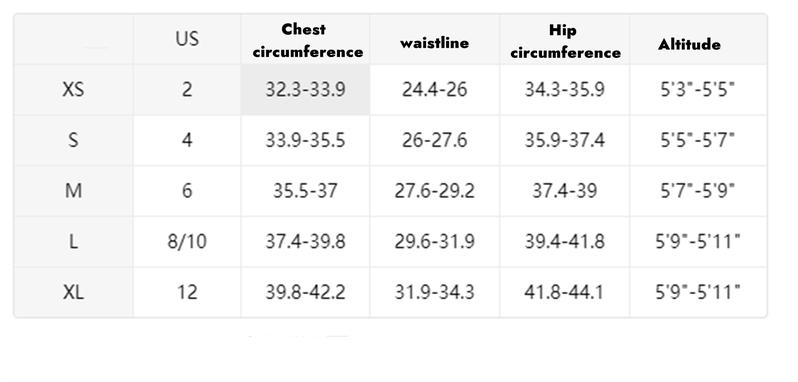Select the Altitude column header
798x382 pixels.
click(x=698, y=40)
